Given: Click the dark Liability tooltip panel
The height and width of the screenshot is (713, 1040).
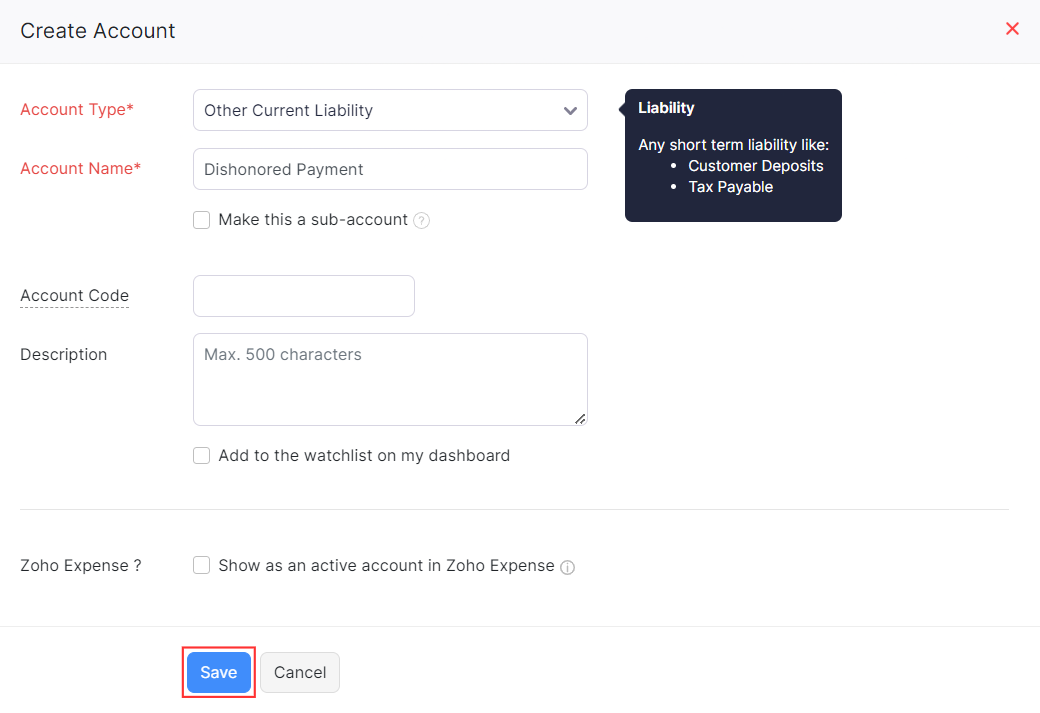Looking at the screenshot, I should 733,156.
